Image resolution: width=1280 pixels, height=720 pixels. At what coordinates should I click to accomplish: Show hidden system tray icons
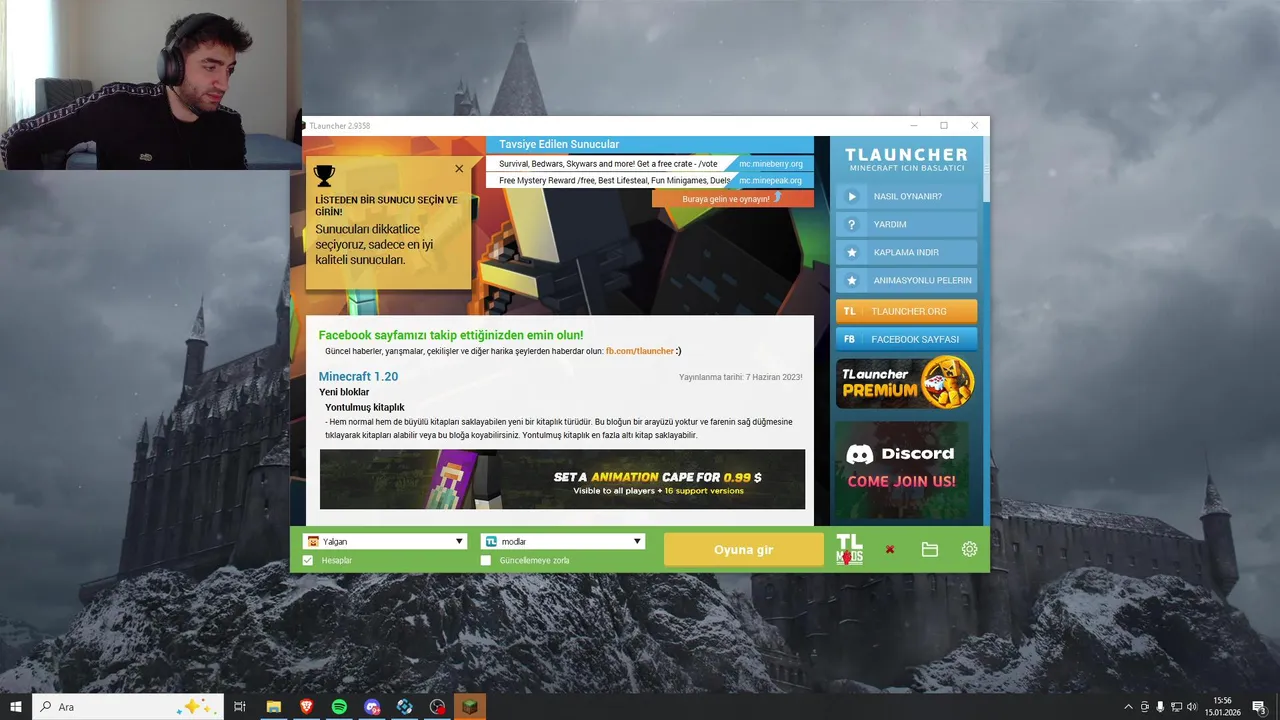click(1129, 707)
